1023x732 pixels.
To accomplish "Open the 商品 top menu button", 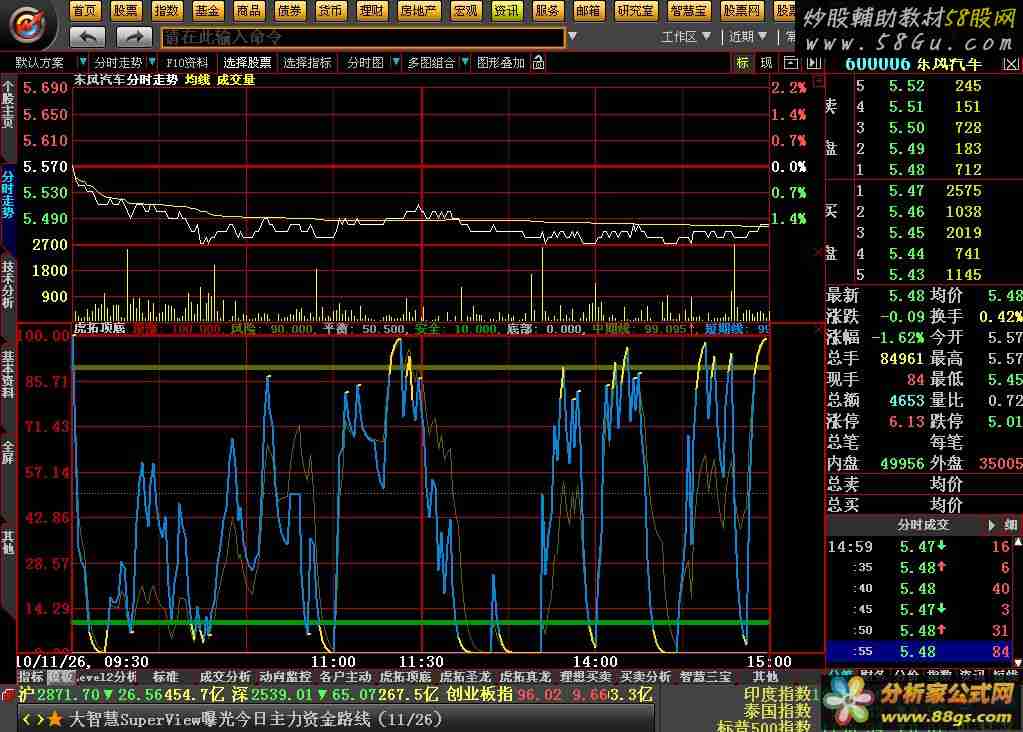I will pos(249,10).
